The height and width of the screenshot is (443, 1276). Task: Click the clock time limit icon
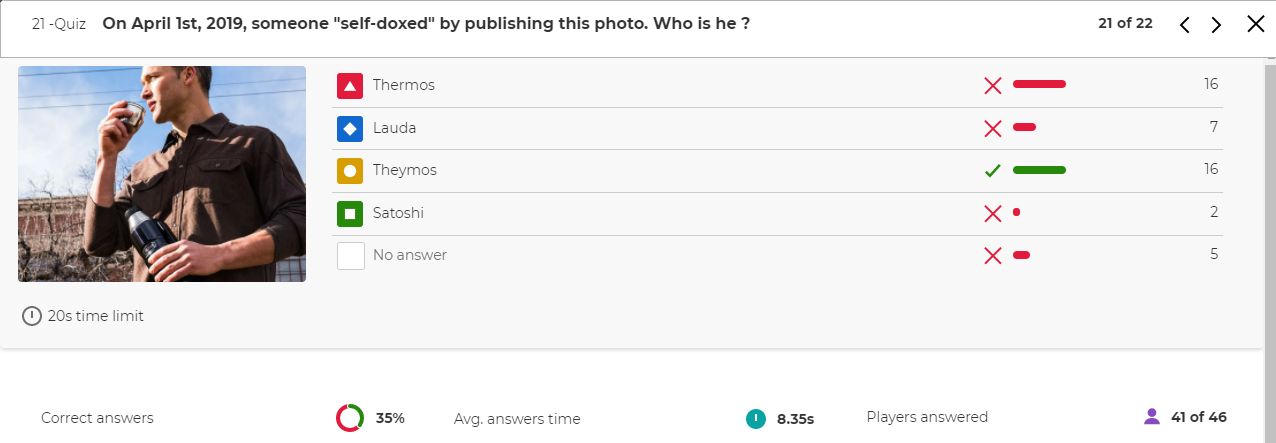click(x=32, y=316)
